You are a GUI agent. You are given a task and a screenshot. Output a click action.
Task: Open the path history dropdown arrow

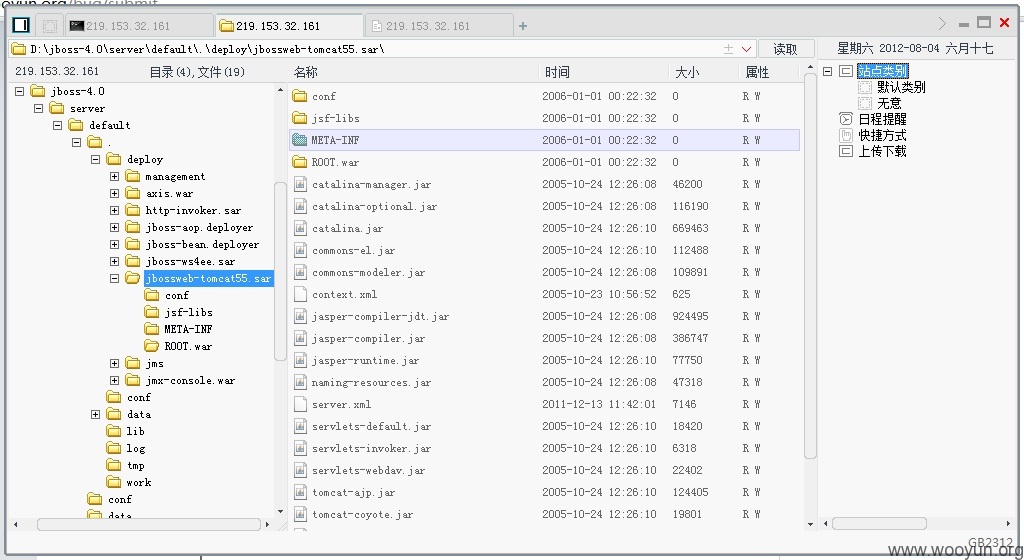[746, 49]
